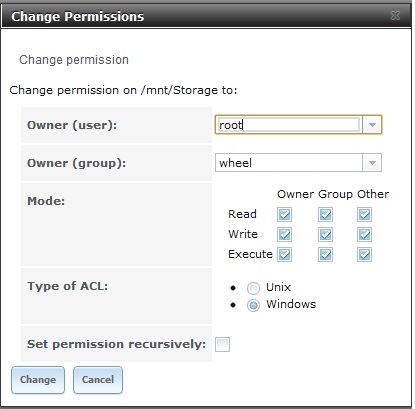Select the Windows ACL radio button
The height and width of the screenshot is (409, 415).
pyautogui.click(x=253, y=305)
